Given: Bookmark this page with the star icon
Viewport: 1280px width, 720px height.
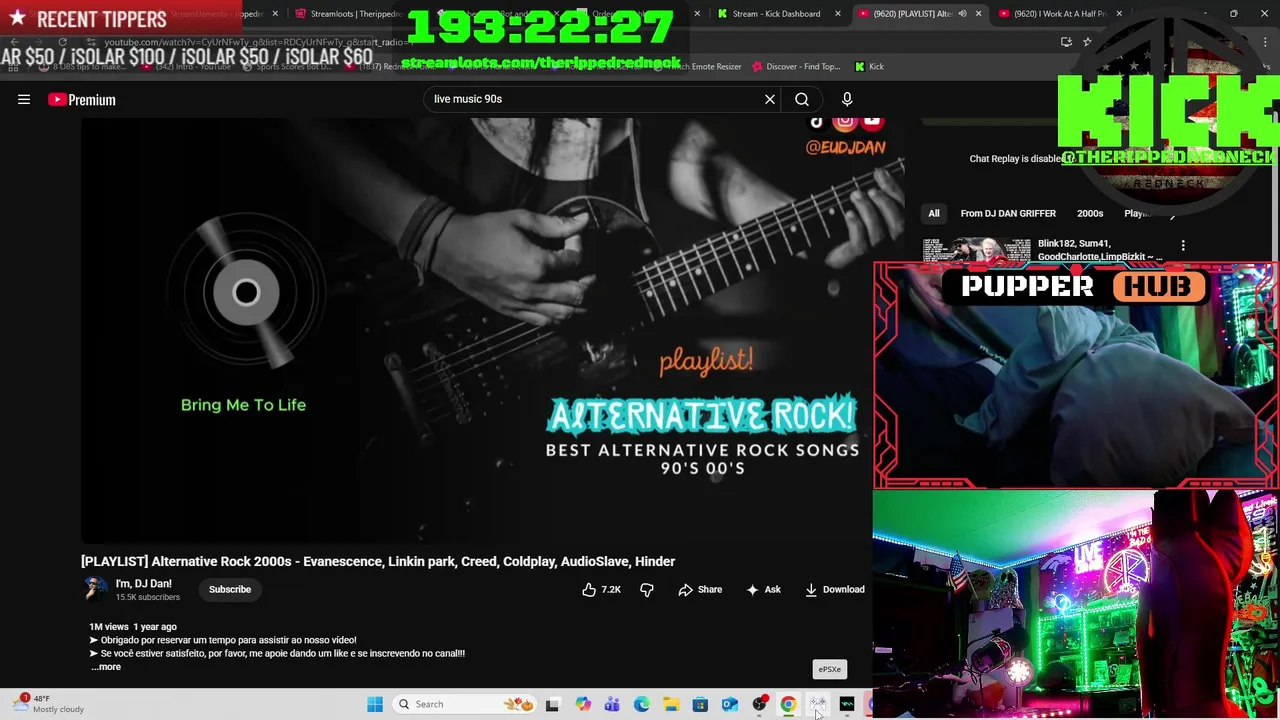Looking at the screenshot, I should click(1087, 42).
